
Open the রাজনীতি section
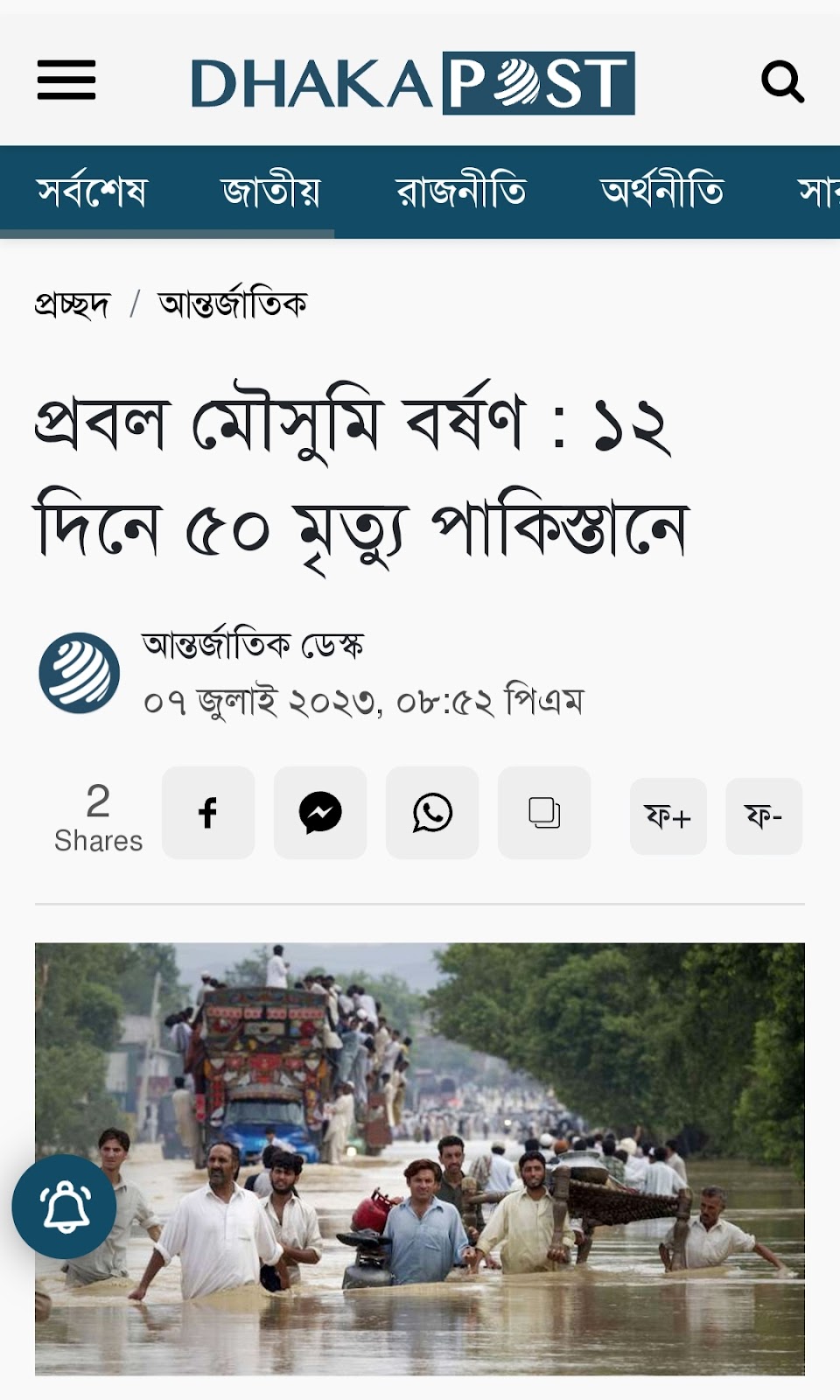[461, 192]
